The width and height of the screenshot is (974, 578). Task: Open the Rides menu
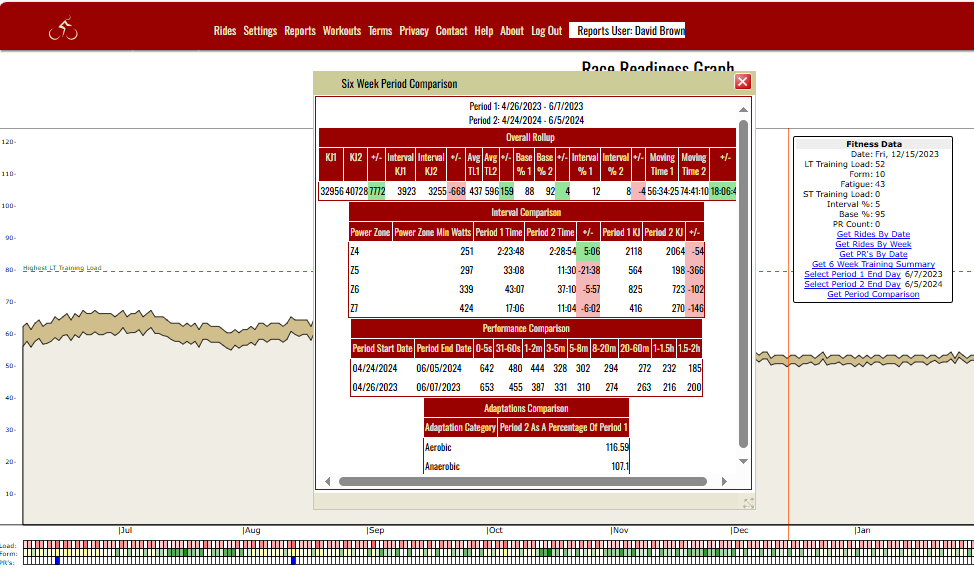click(x=225, y=31)
